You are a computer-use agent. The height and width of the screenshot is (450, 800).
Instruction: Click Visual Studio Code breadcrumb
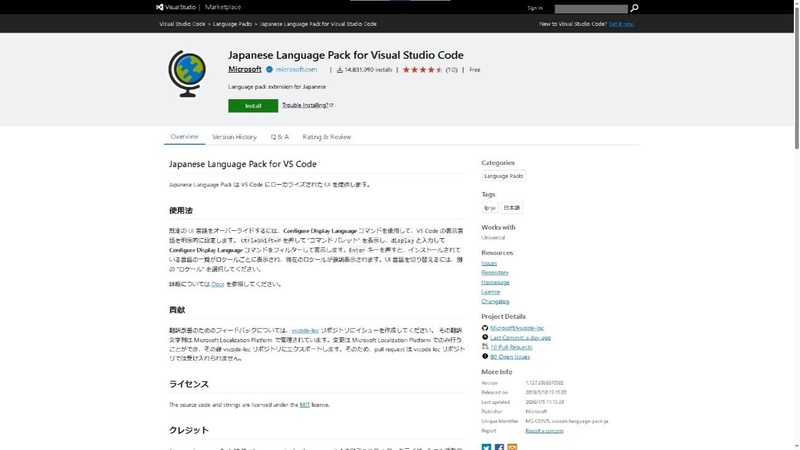coord(182,24)
